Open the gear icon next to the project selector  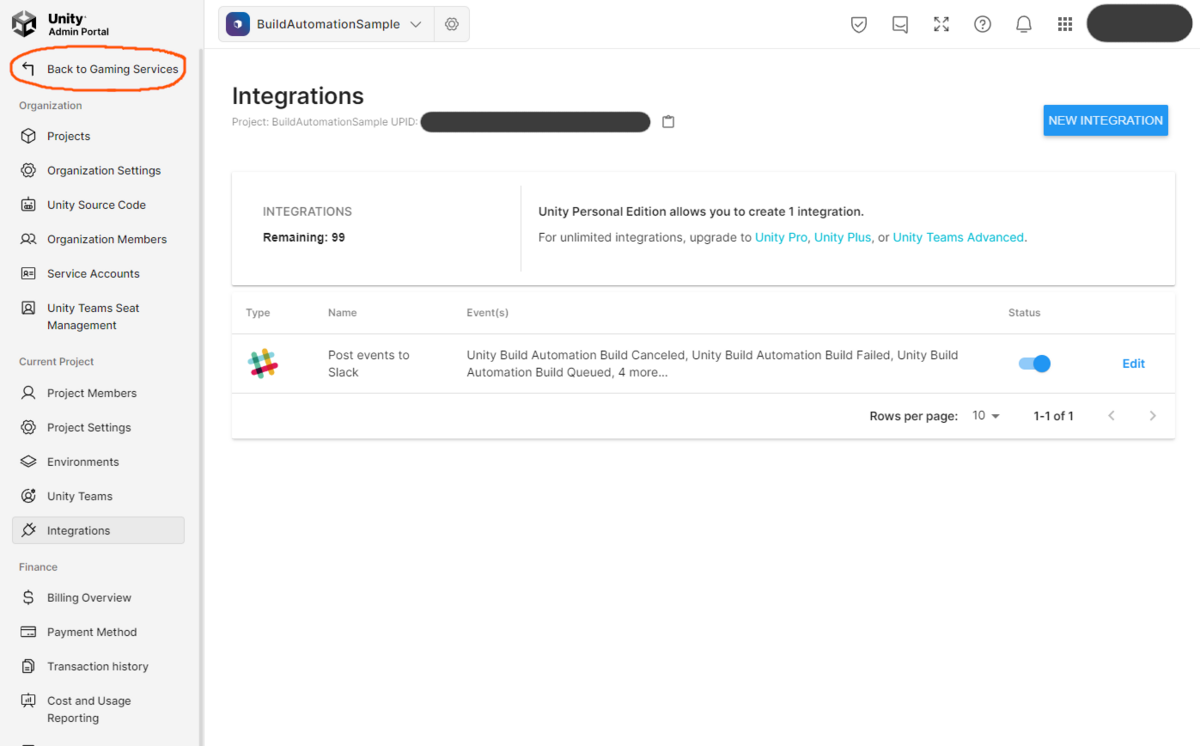(451, 23)
